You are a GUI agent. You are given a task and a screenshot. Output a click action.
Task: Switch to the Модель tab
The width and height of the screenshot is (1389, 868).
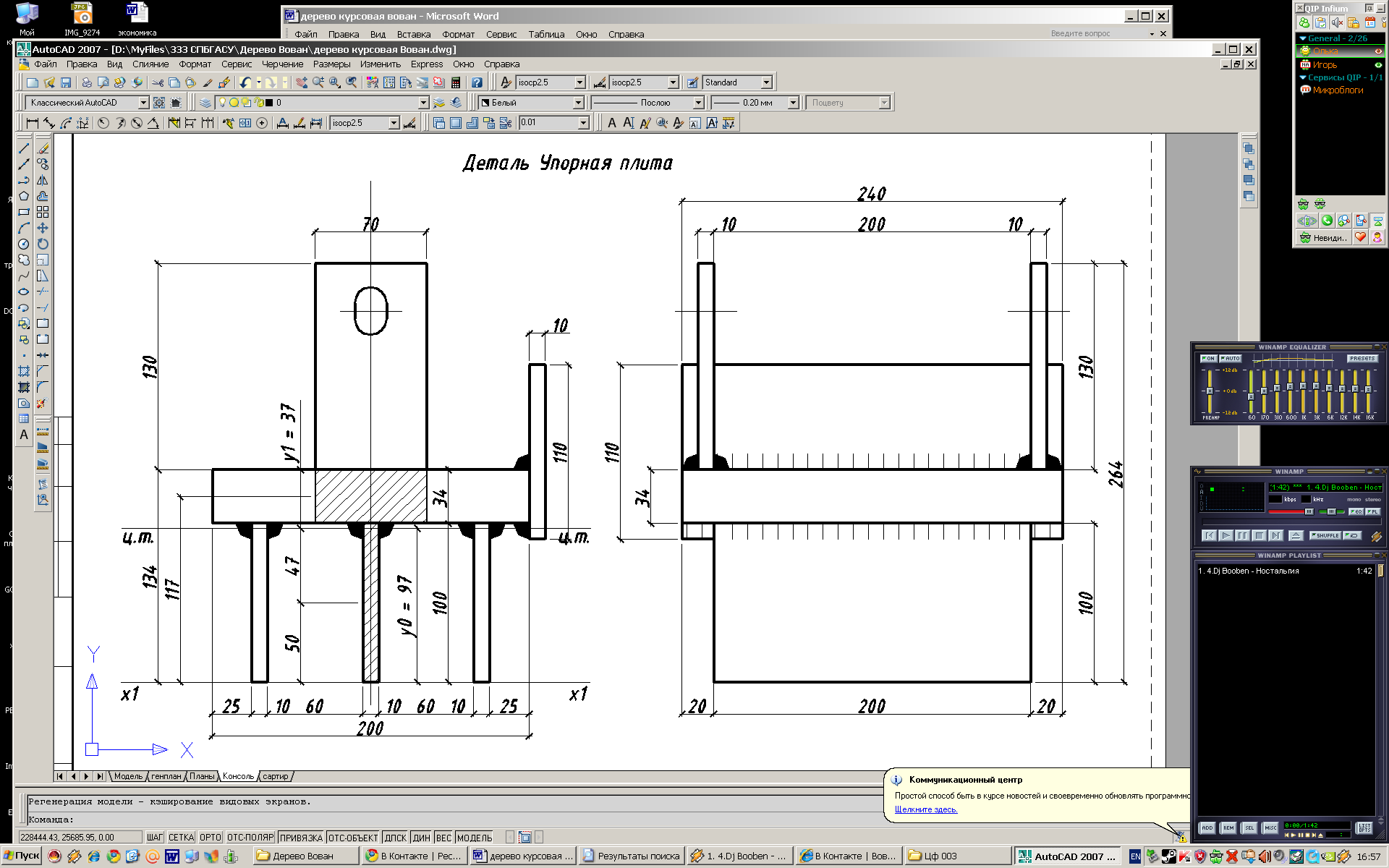[128, 777]
